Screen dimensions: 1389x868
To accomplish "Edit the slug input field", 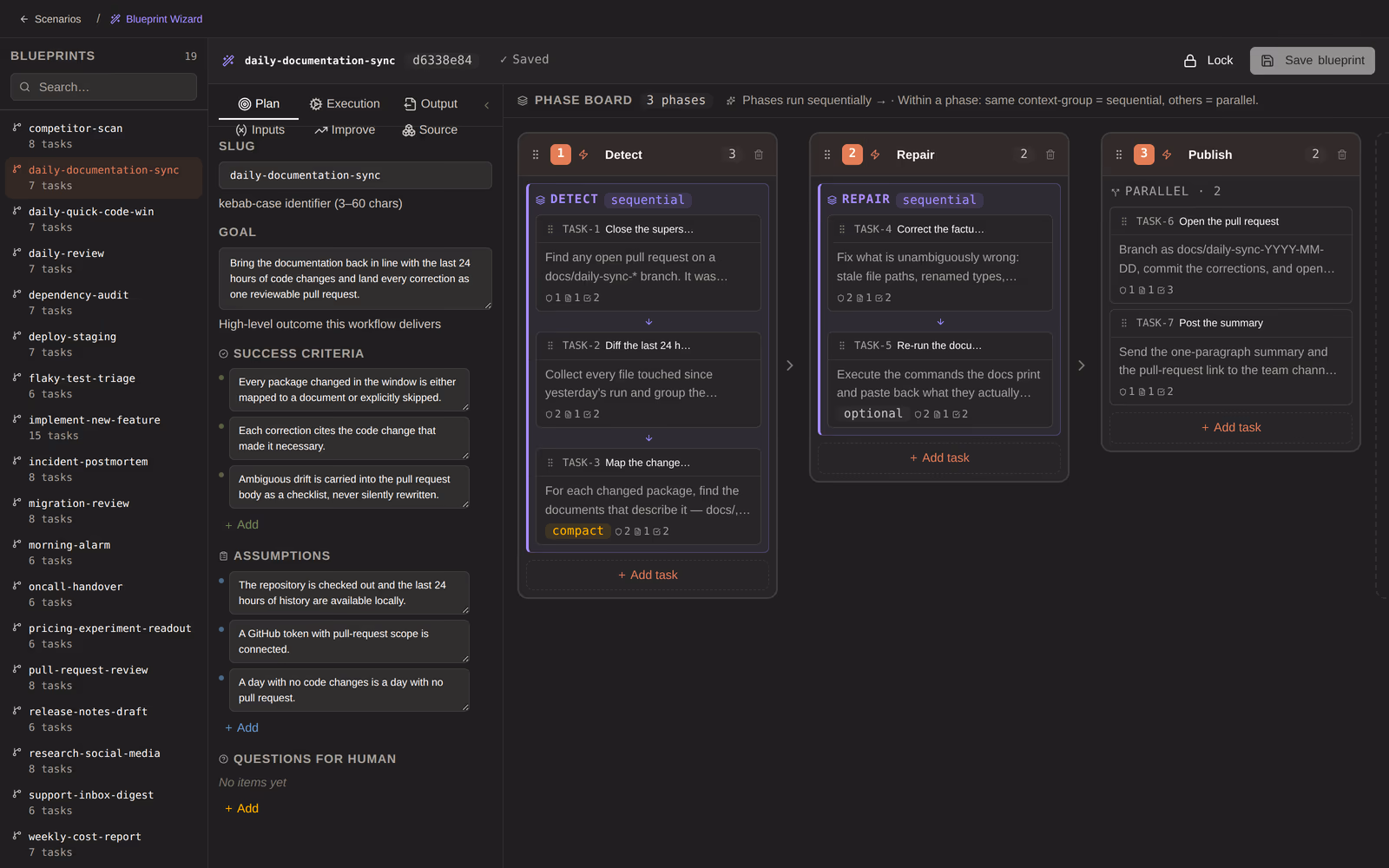I will (x=355, y=175).
